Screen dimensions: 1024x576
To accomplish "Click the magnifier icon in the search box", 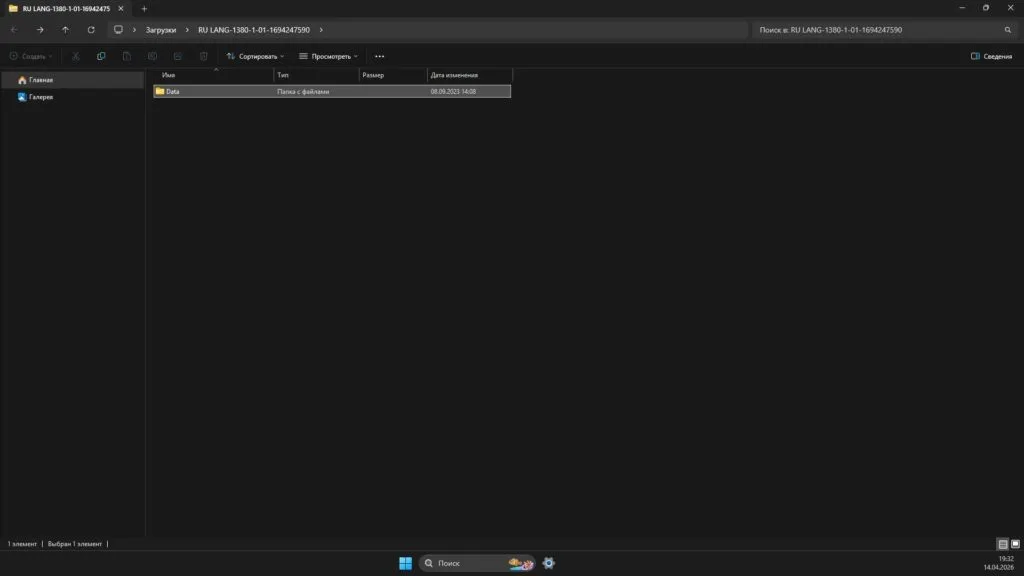I will [x=1008, y=30].
